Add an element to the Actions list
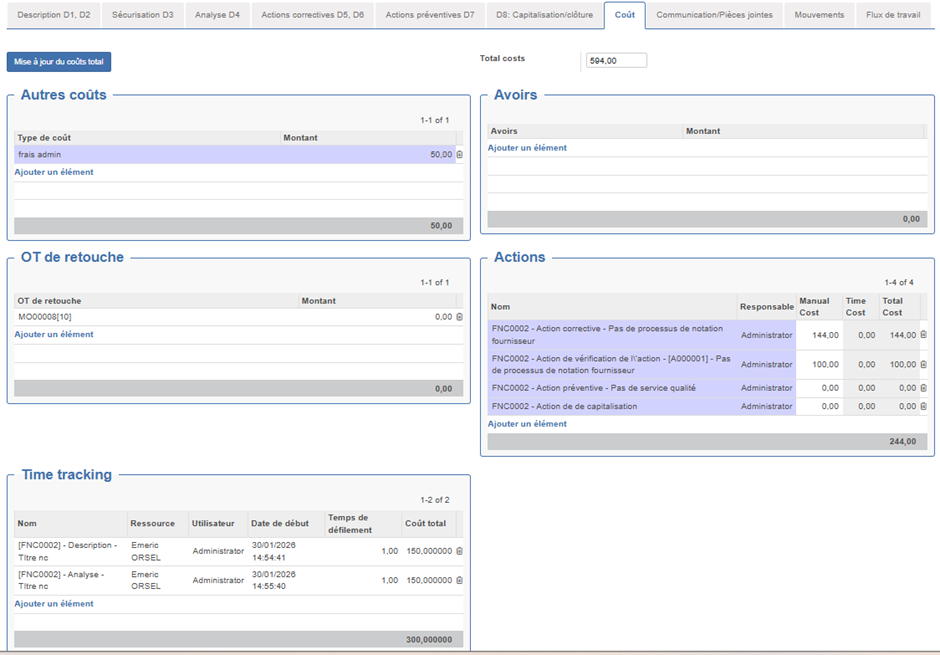This screenshot has width=940, height=655. point(527,424)
